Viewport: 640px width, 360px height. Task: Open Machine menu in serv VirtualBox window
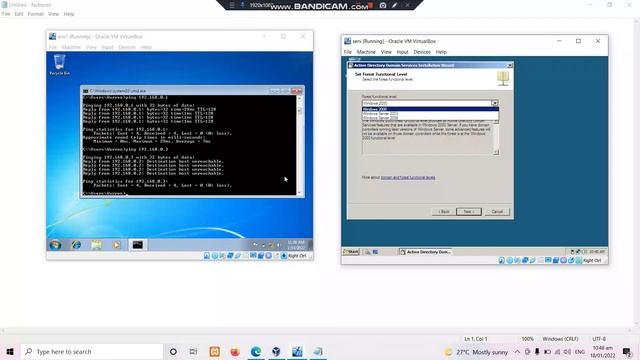coord(366,52)
